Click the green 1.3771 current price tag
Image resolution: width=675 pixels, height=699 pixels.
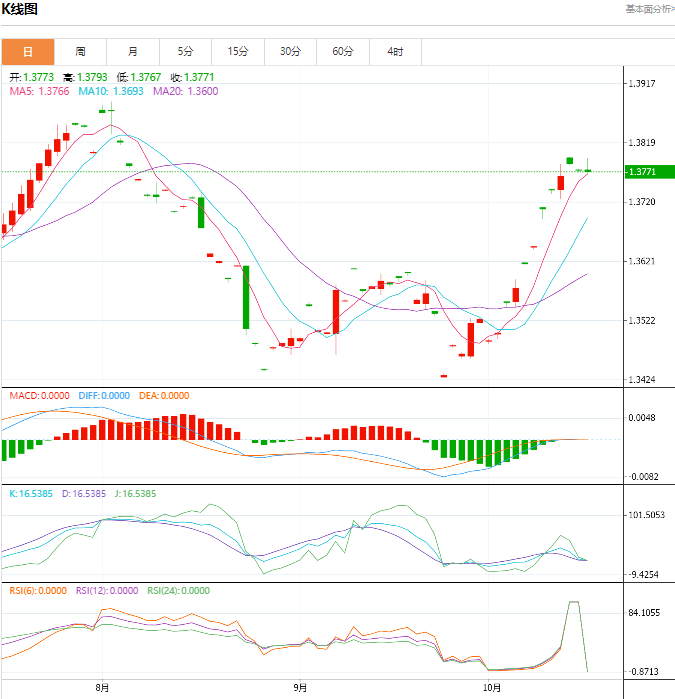[641, 172]
